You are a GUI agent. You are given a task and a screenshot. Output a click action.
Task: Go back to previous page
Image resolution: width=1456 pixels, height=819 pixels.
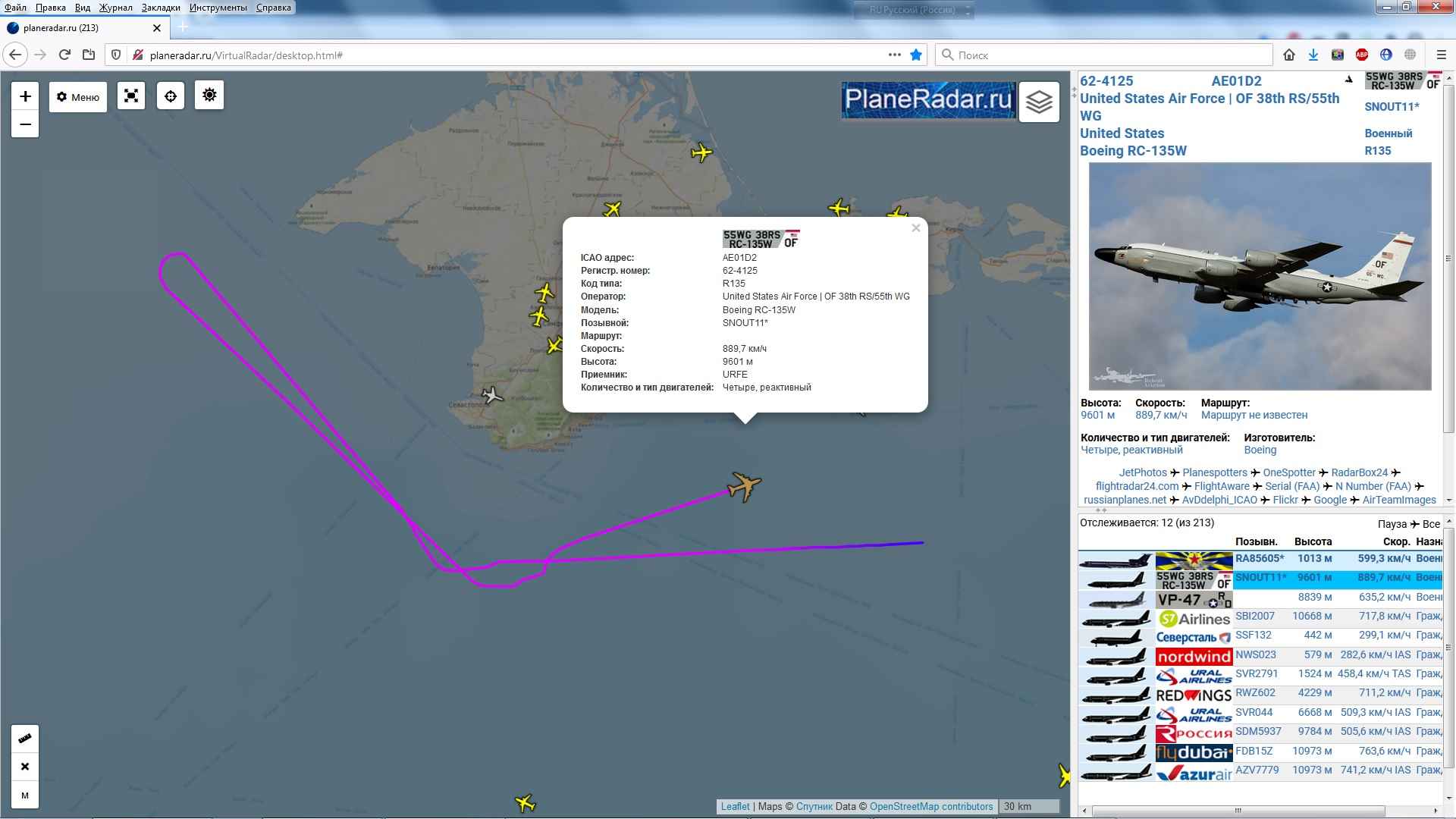click(15, 55)
